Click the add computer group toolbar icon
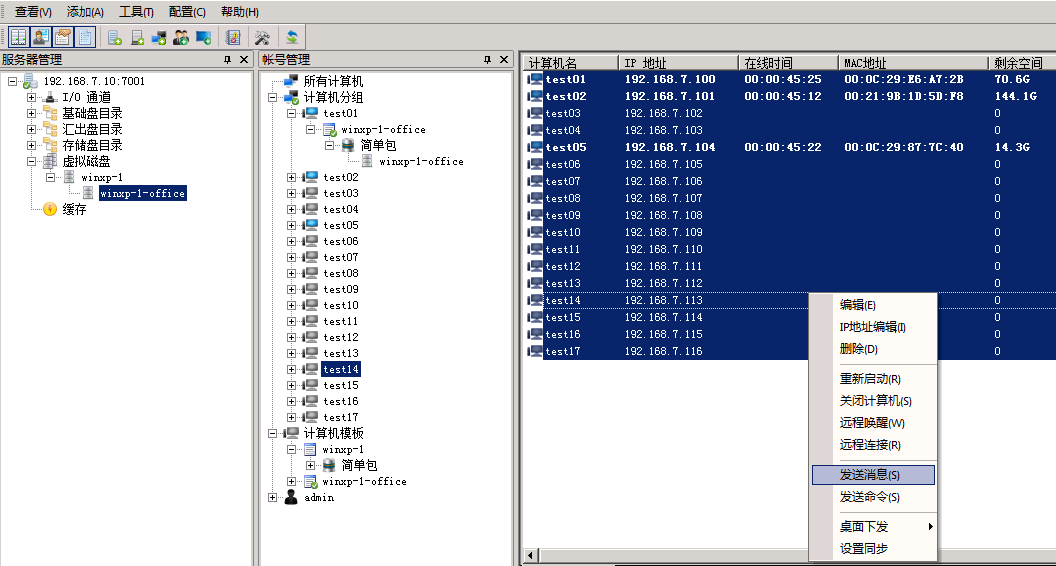This screenshot has width=1056, height=566. [159, 38]
